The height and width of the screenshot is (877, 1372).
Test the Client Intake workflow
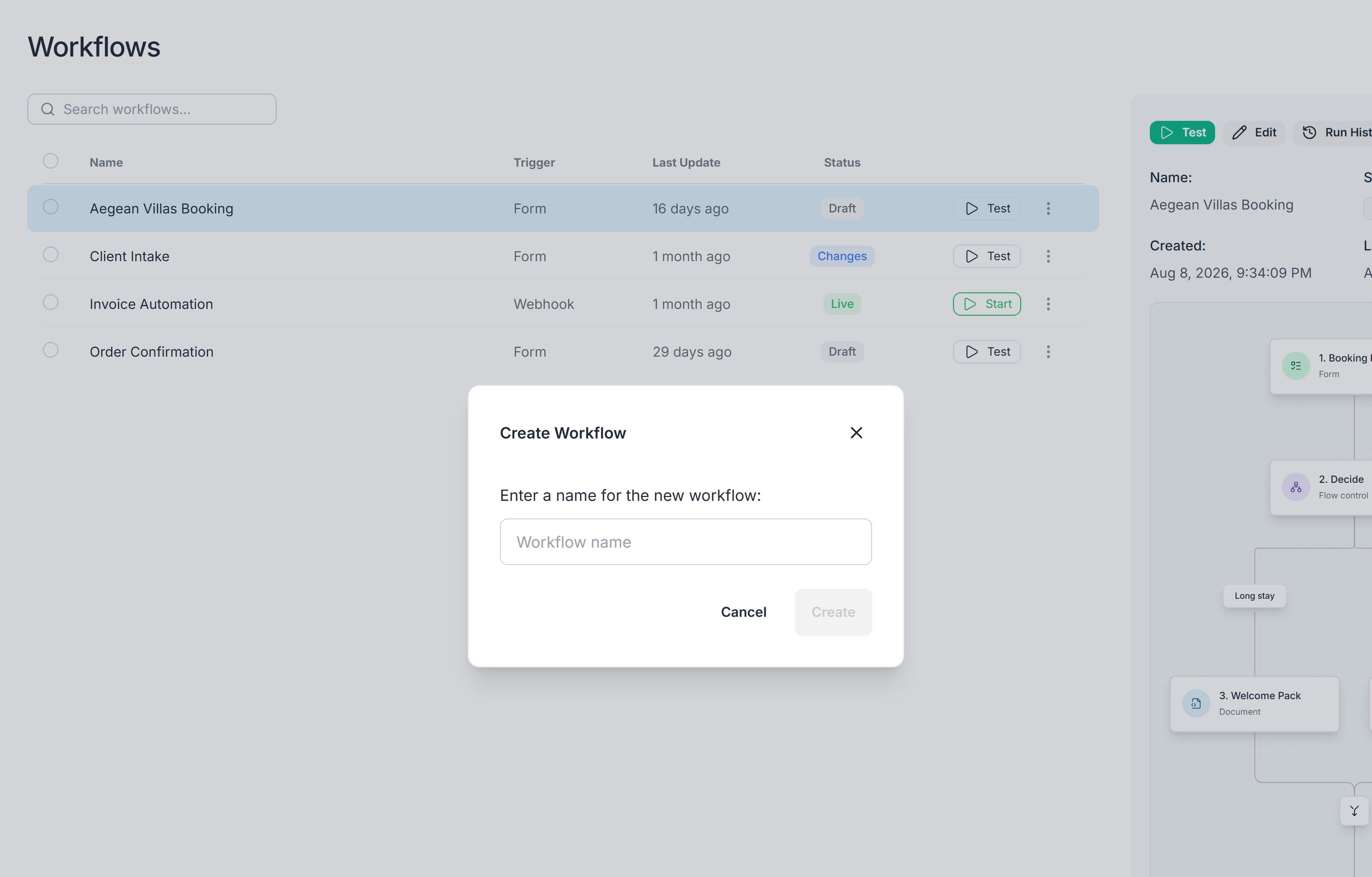(x=986, y=256)
